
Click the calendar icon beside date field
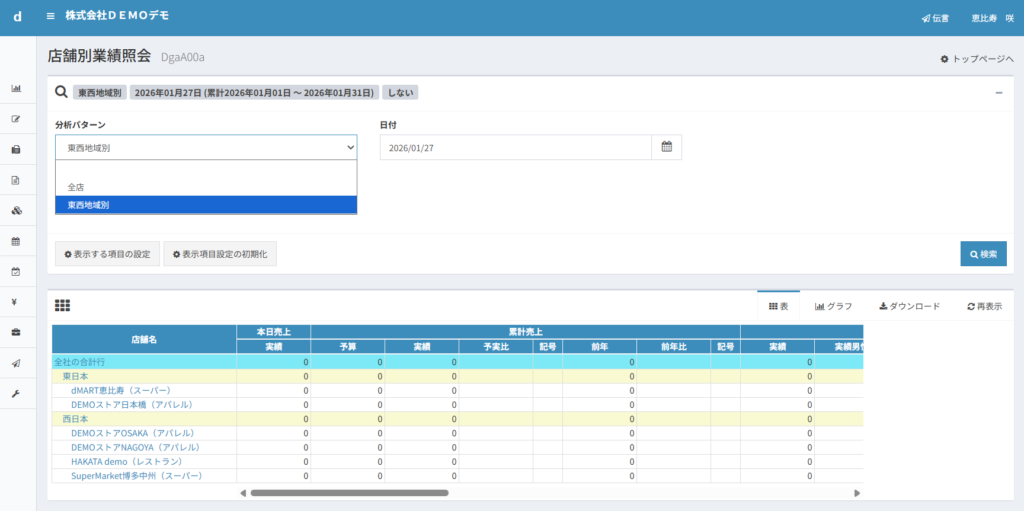click(666, 147)
